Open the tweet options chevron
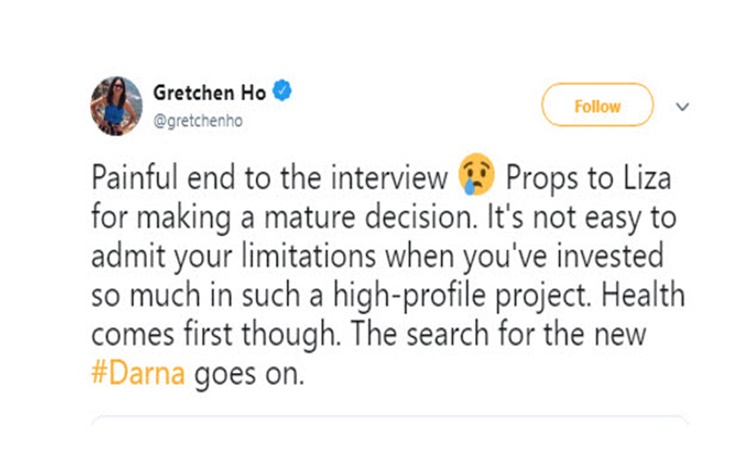This screenshot has height=450, width=750. point(683,106)
